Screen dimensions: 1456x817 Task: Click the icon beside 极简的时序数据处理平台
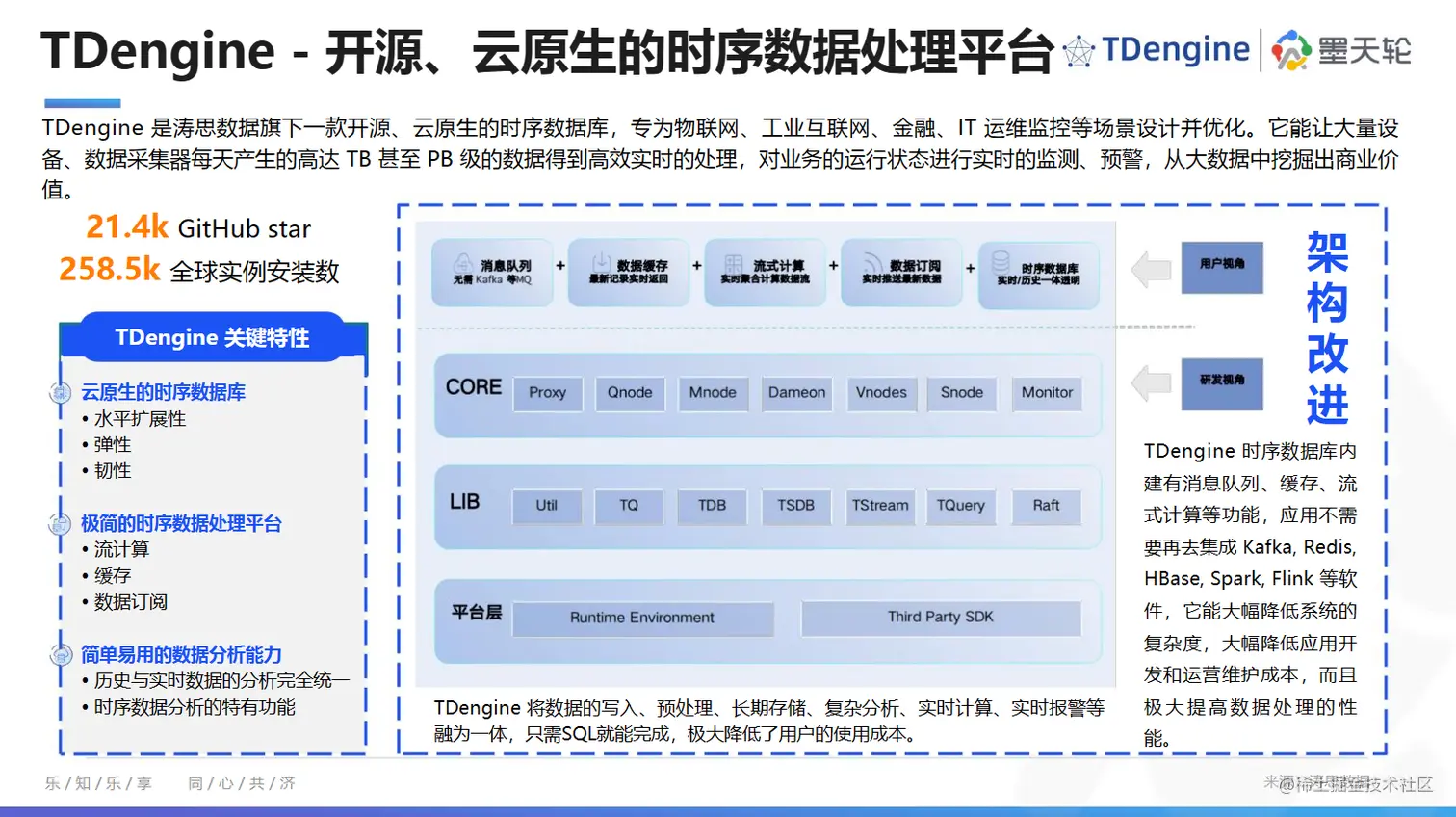coord(61,523)
